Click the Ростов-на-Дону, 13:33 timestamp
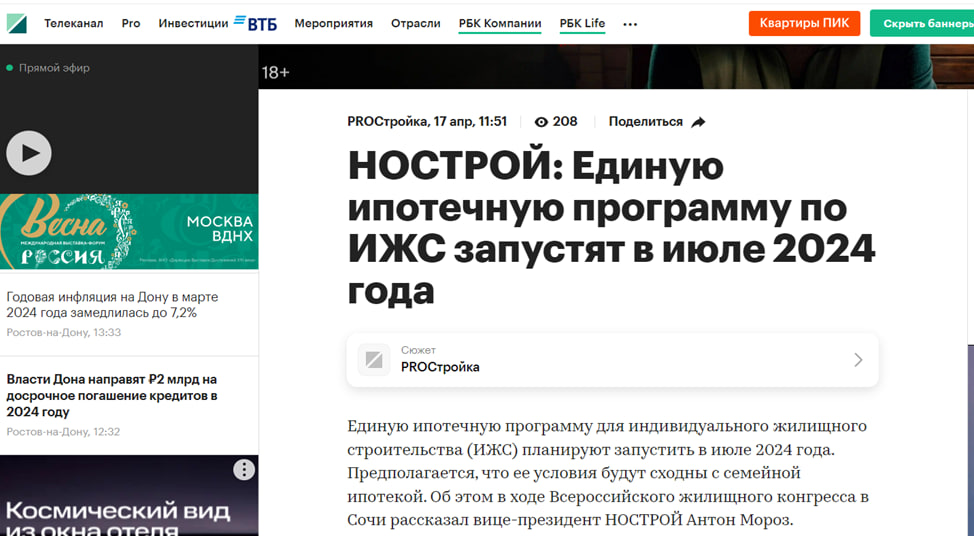This screenshot has width=974, height=536. point(64,332)
